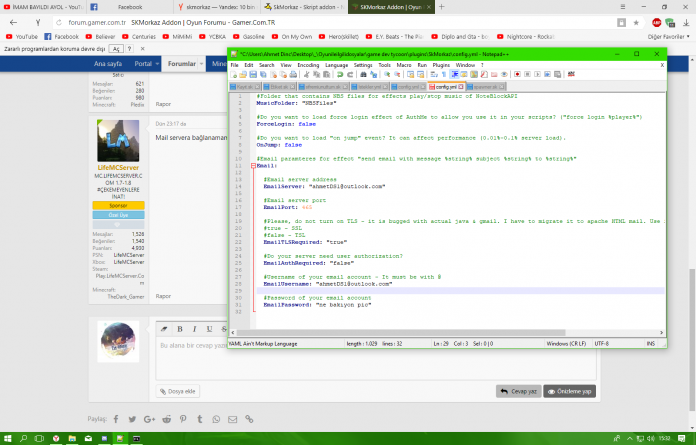This screenshot has width=696, height=445.
Task: Switch to the Facebook browser tab
Action: coord(130,7)
